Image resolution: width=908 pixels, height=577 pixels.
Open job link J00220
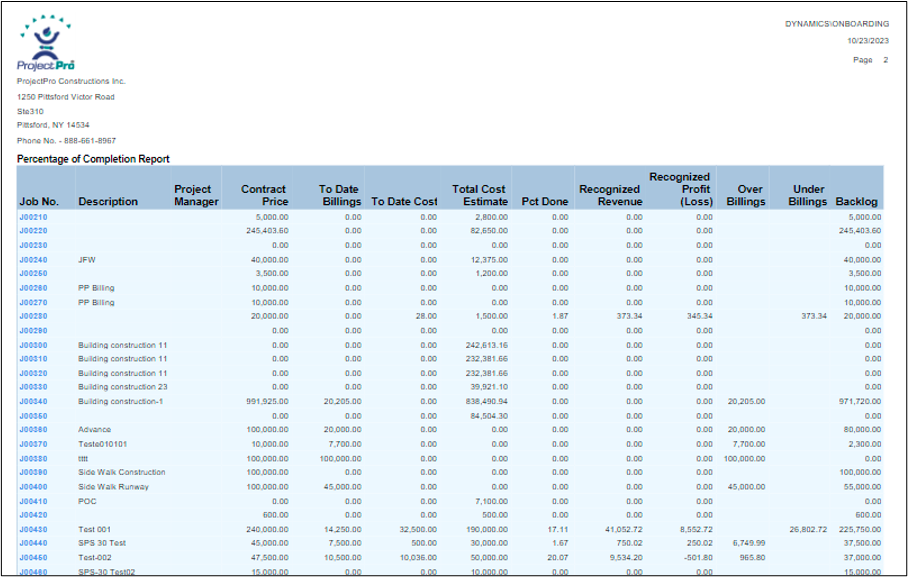tap(32, 230)
